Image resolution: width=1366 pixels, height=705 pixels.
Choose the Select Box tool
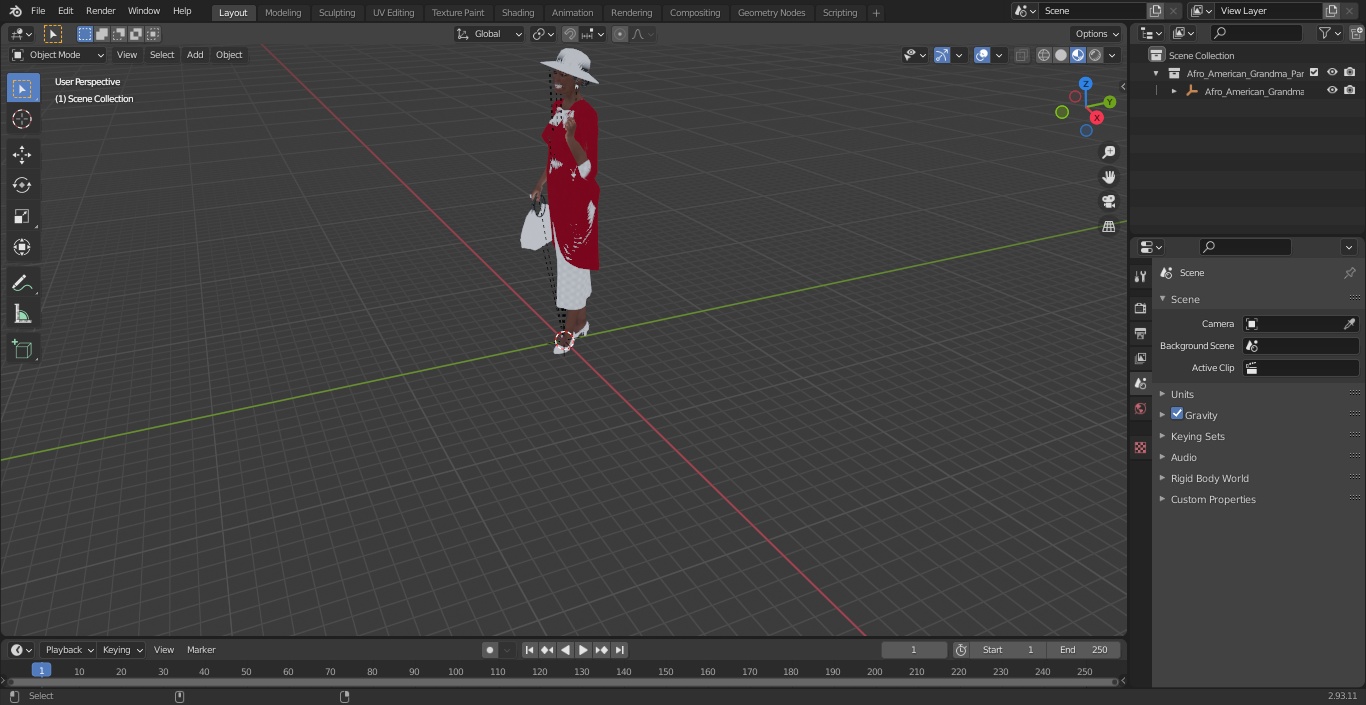coord(22,88)
